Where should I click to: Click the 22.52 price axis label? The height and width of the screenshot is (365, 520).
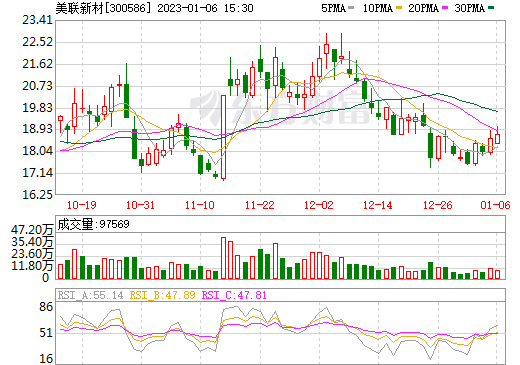pos(38,42)
